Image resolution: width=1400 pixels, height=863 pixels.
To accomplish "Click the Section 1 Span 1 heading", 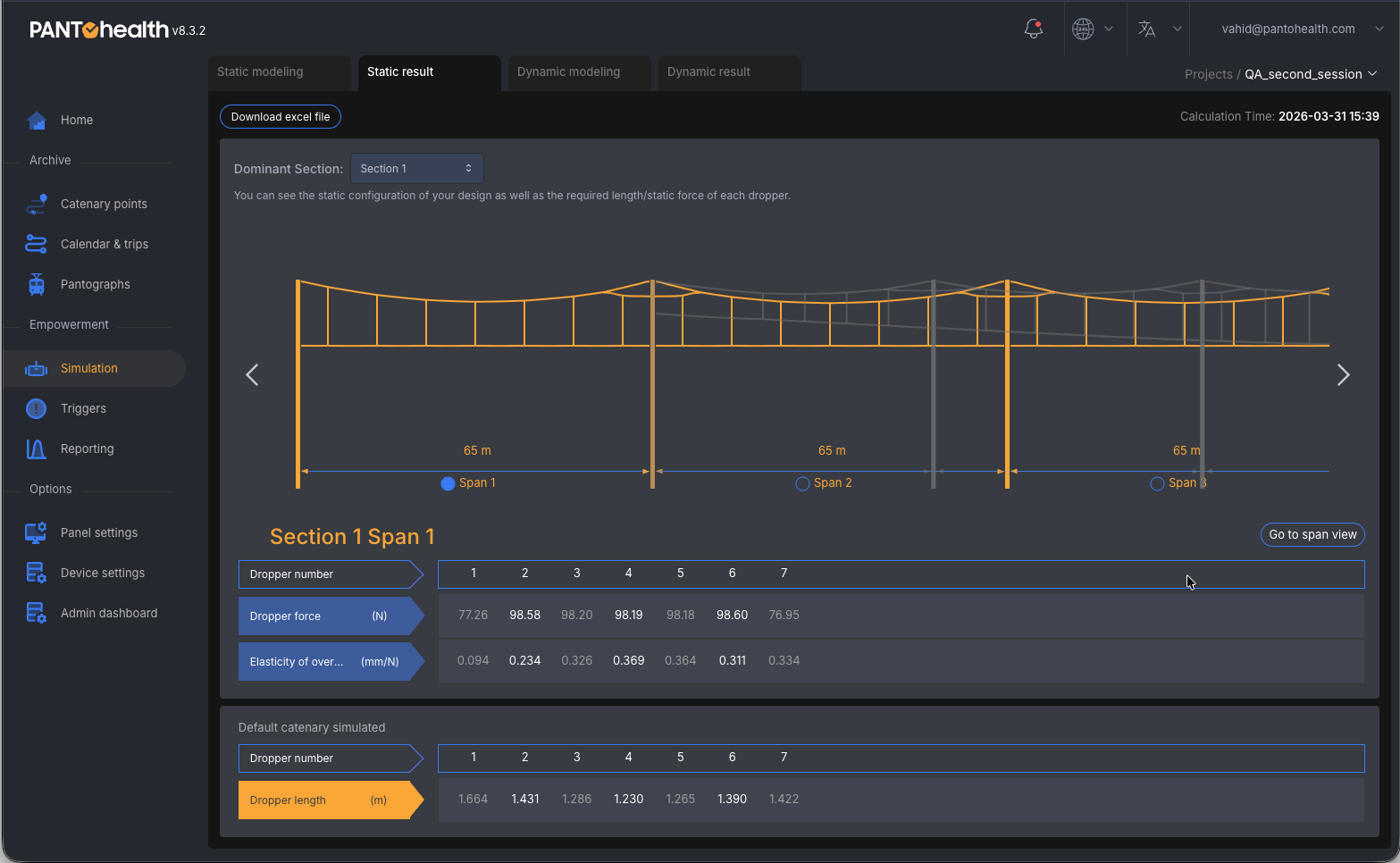I will coord(352,536).
